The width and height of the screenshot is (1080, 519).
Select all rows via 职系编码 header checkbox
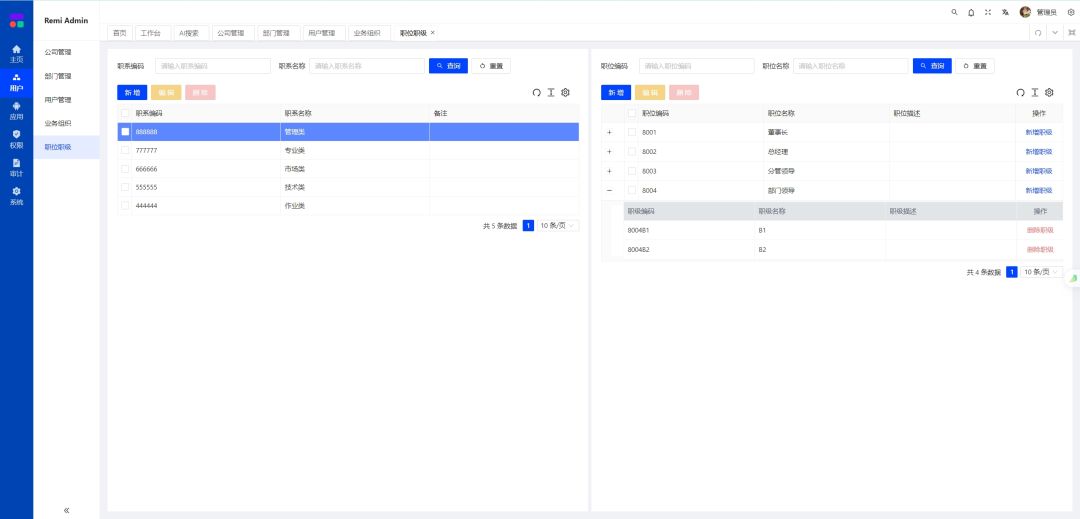point(125,113)
